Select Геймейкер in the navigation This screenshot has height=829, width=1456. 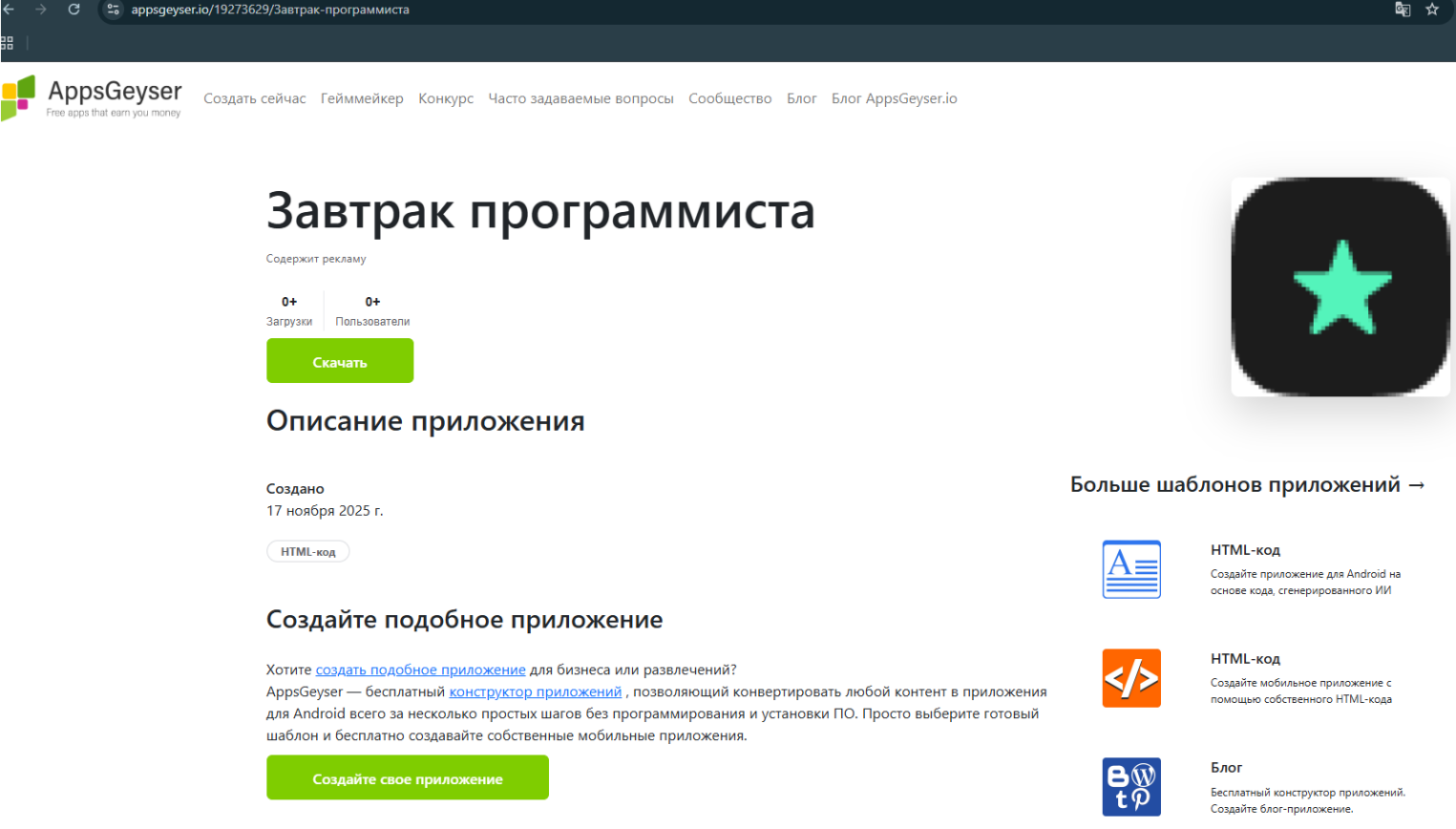pyautogui.click(x=362, y=97)
